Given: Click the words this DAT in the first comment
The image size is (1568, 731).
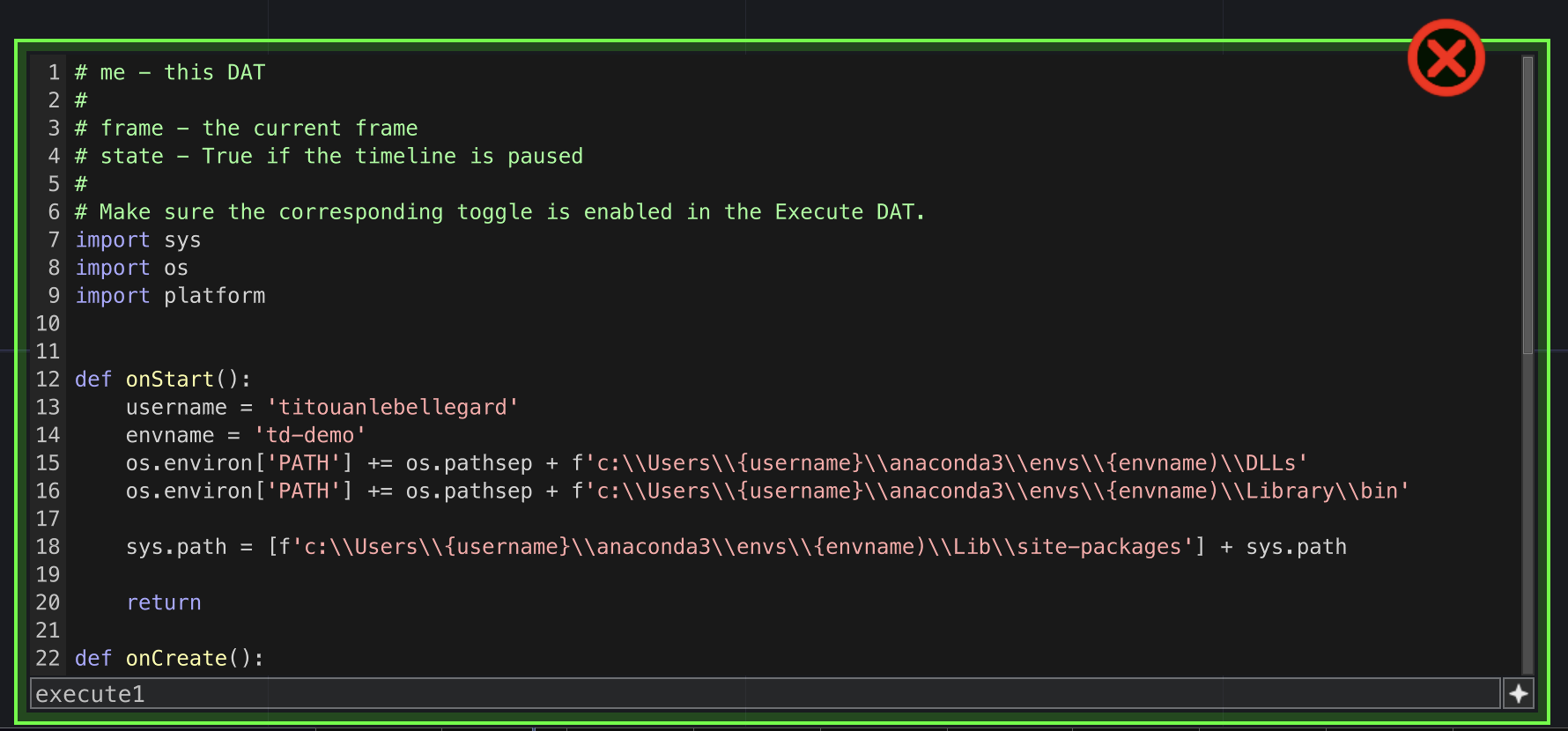Looking at the screenshot, I should pyautogui.click(x=214, y=73).
